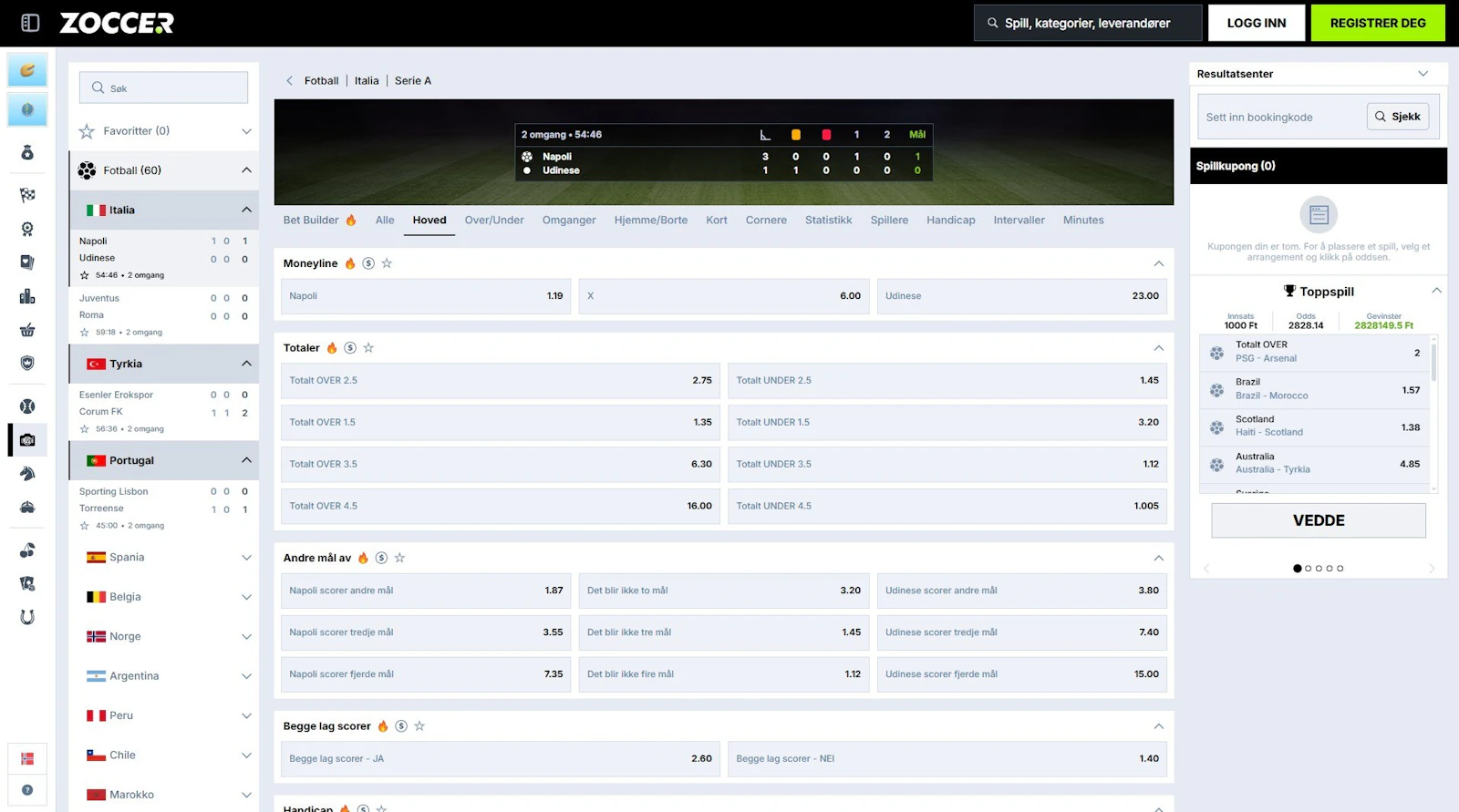Expand the Spania country list
Image resolution: width=1459 pixels, height=812 pixels.
[x=164, y=558]
